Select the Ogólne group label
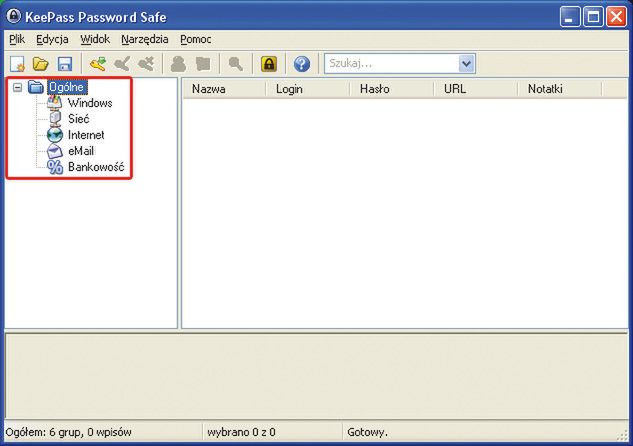The height and width of the screenshot is (446, 633). point(67,87)
